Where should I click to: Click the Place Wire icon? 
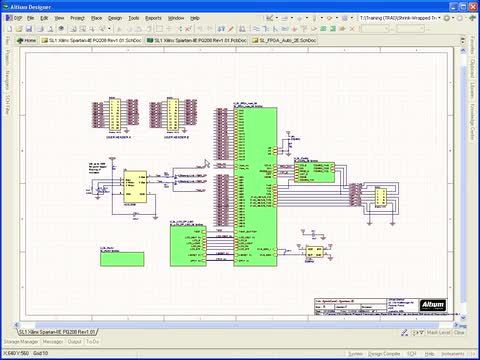[256, 29]
